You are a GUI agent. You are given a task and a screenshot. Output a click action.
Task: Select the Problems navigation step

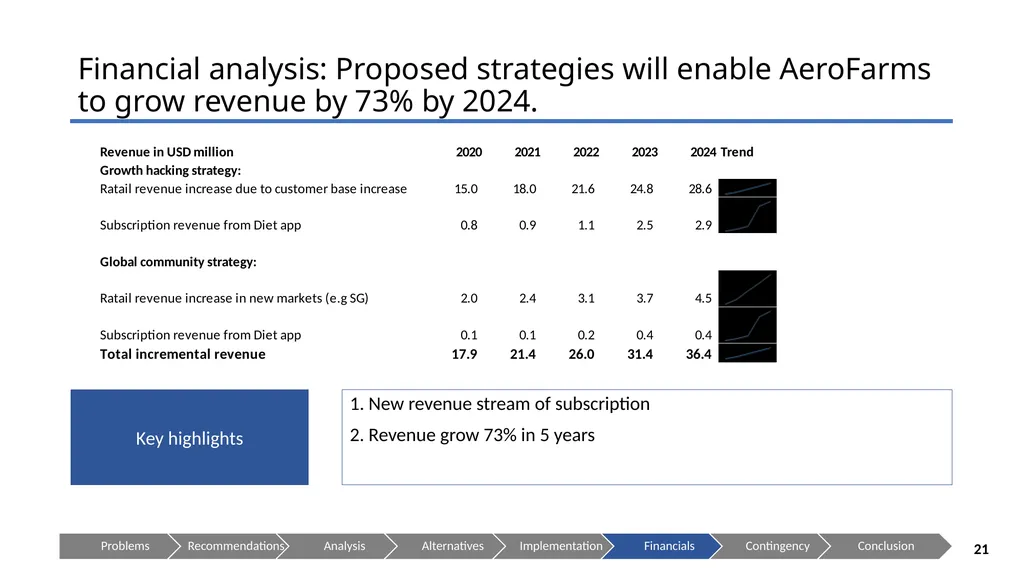pyautogui.click(x=119, y=546)
